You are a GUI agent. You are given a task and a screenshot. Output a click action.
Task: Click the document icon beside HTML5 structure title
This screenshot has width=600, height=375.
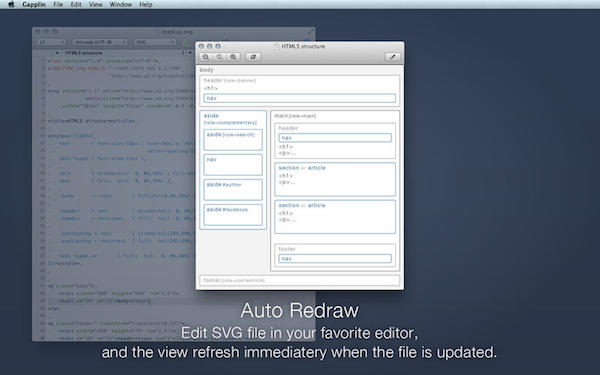(276, 47)
